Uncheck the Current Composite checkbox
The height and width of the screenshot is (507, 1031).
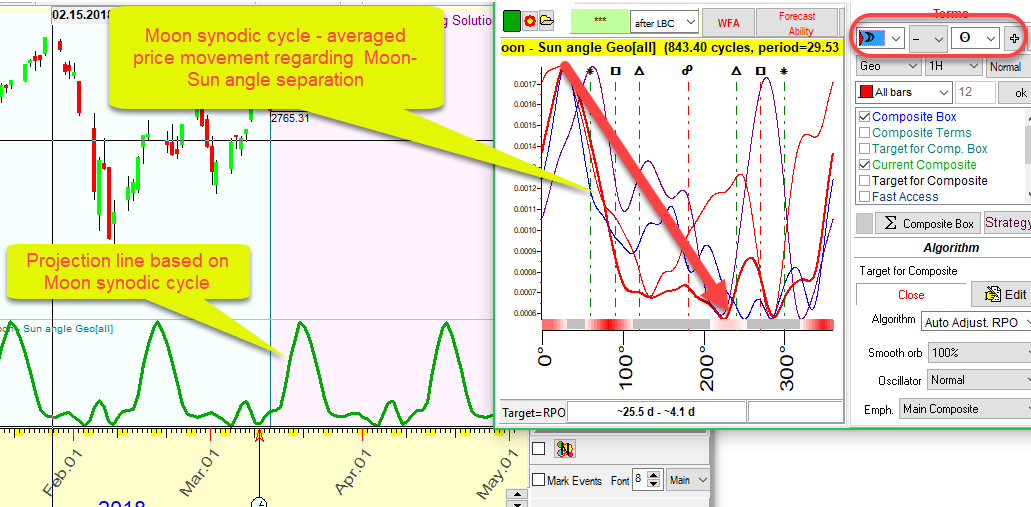tap(864, 165)
